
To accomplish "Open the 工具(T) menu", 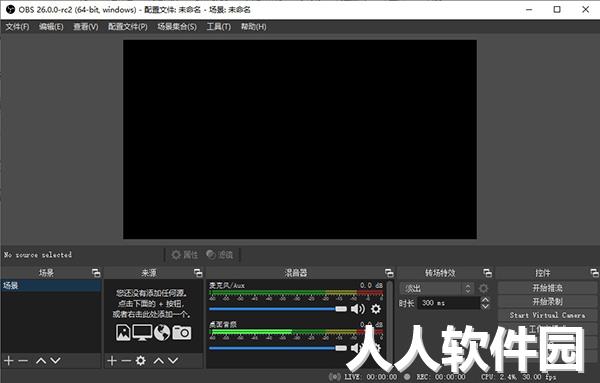I will tap(218, 27).
